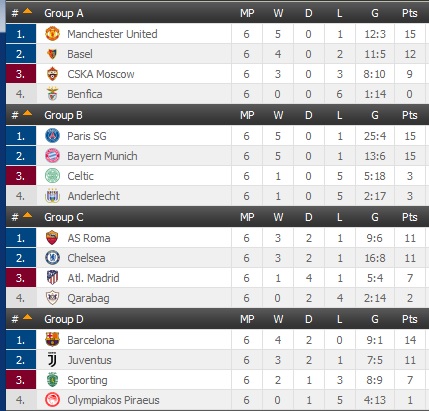The image size is (429, 411).
Task: Open the Atl. Madrid team link
Action: coord(93,278)
